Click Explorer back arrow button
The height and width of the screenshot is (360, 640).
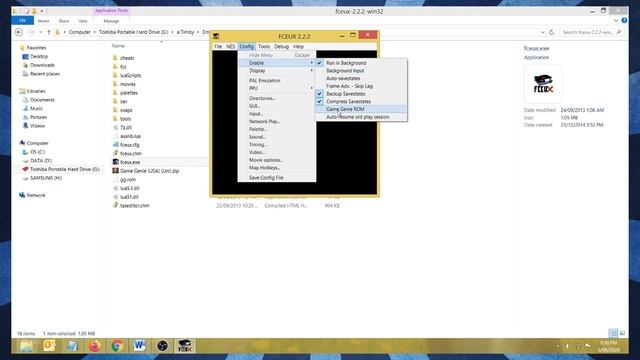(19, 32)
